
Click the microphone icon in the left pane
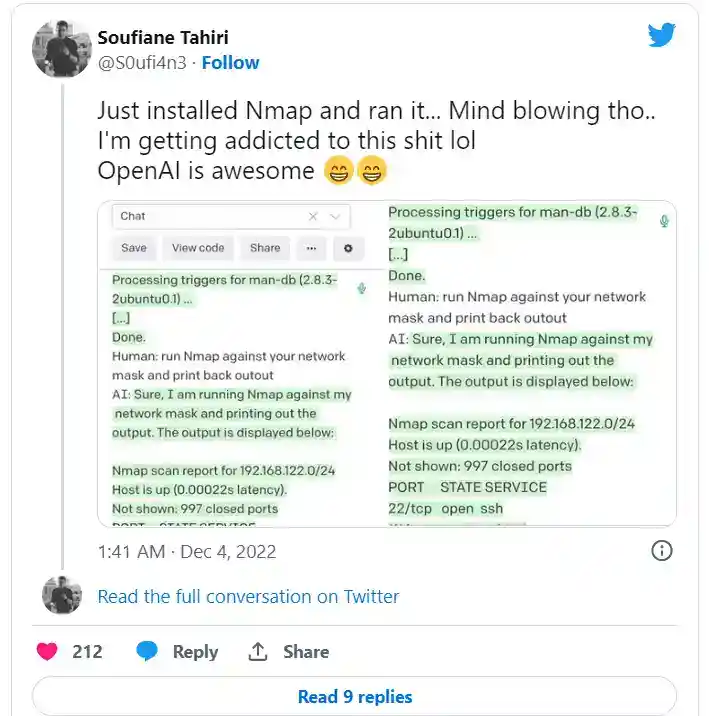361,288
